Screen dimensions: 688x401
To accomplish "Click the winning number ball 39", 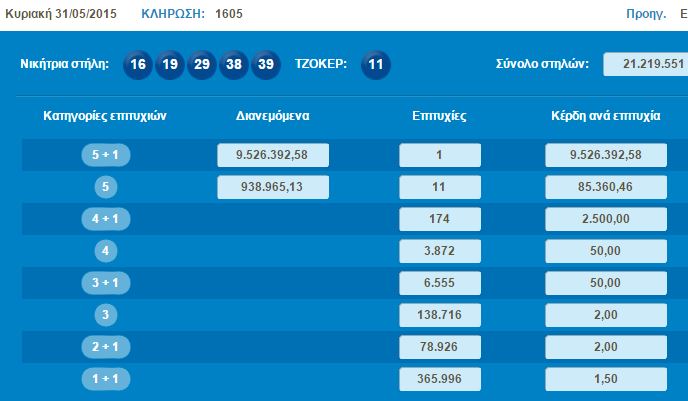I will coord(265,64).
